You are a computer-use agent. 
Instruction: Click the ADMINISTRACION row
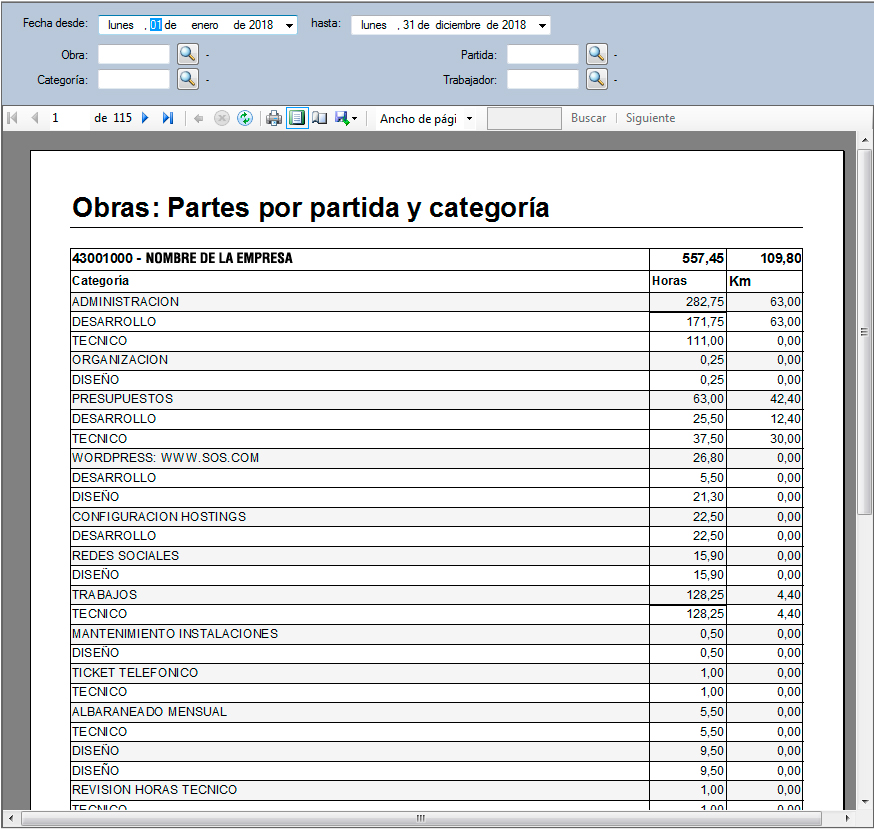[x=436, y=302]
